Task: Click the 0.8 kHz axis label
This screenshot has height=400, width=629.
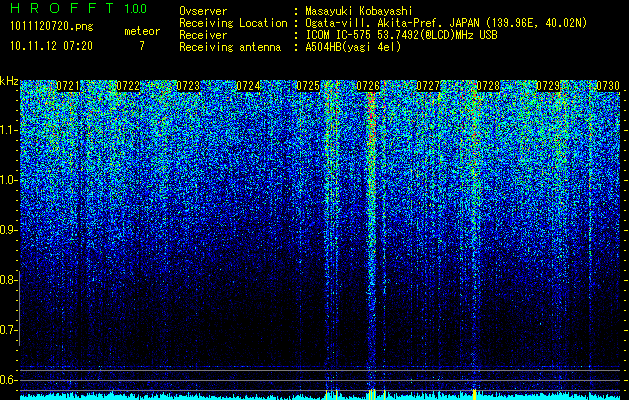Action: (x=9, y=280)
